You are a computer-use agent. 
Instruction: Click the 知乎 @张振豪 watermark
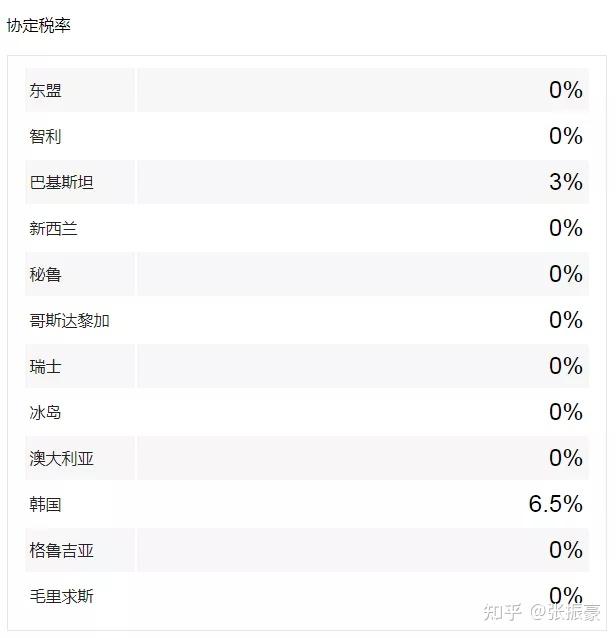[x=543, y=611]
